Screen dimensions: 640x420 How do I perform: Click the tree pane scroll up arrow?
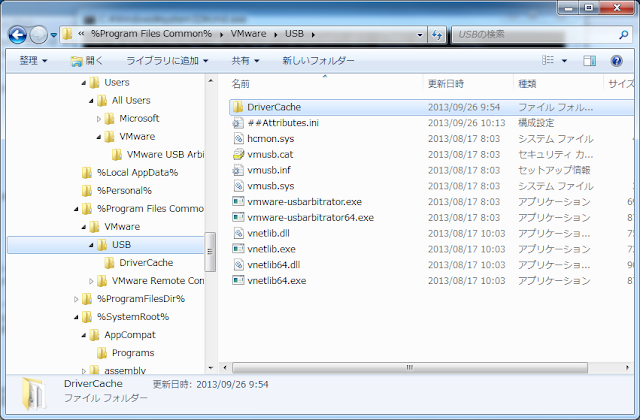[x=211, y=81]
